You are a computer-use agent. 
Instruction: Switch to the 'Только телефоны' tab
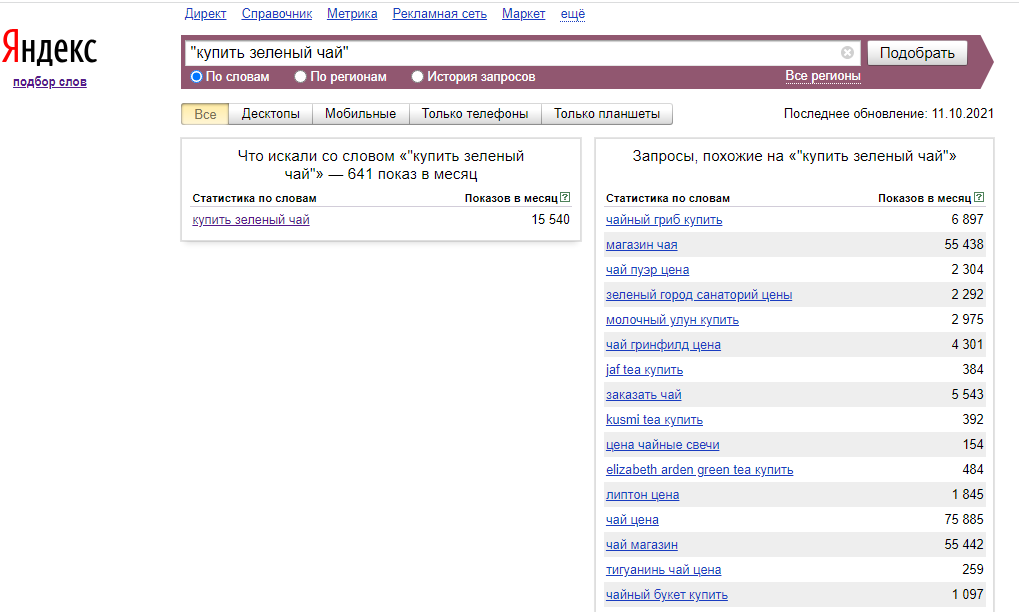click(x=474, y=114)
